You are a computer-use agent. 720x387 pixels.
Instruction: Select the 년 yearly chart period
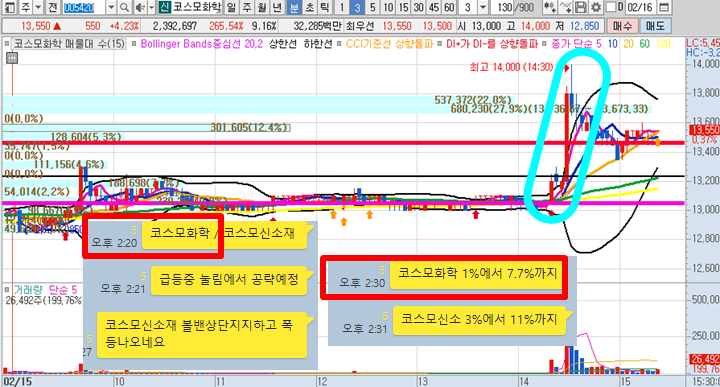[x=277, y=7]
